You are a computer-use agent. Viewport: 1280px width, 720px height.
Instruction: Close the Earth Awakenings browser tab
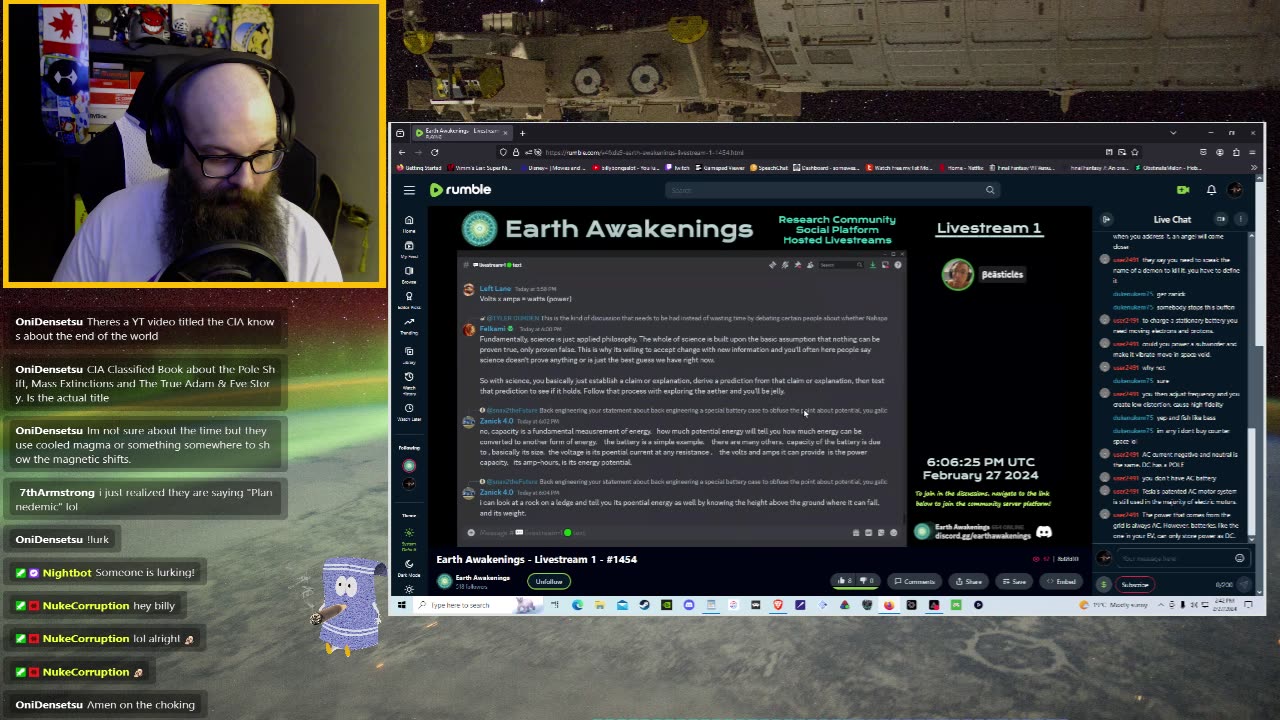tap(505, 132)
